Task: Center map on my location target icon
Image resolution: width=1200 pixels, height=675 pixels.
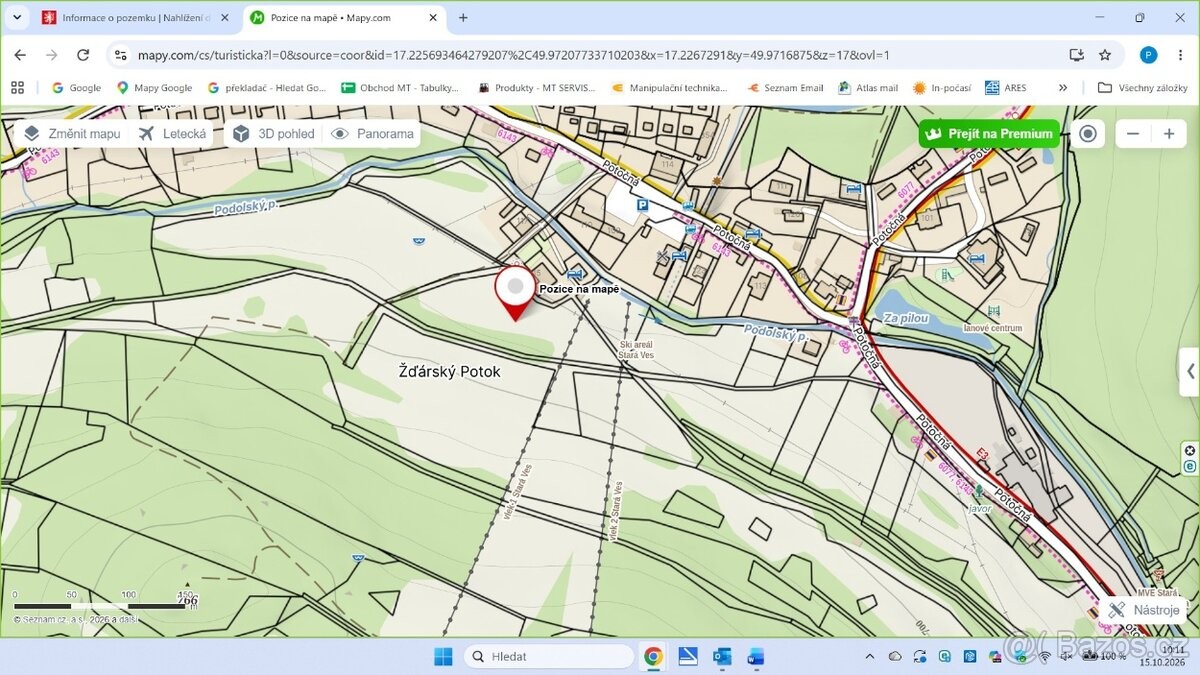Action: [x=1088, y=134]
